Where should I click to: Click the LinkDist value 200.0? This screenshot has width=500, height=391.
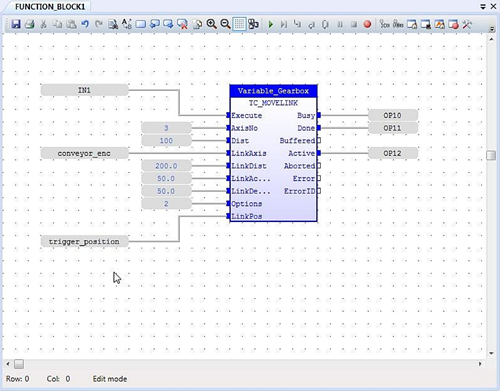point(166,166)
